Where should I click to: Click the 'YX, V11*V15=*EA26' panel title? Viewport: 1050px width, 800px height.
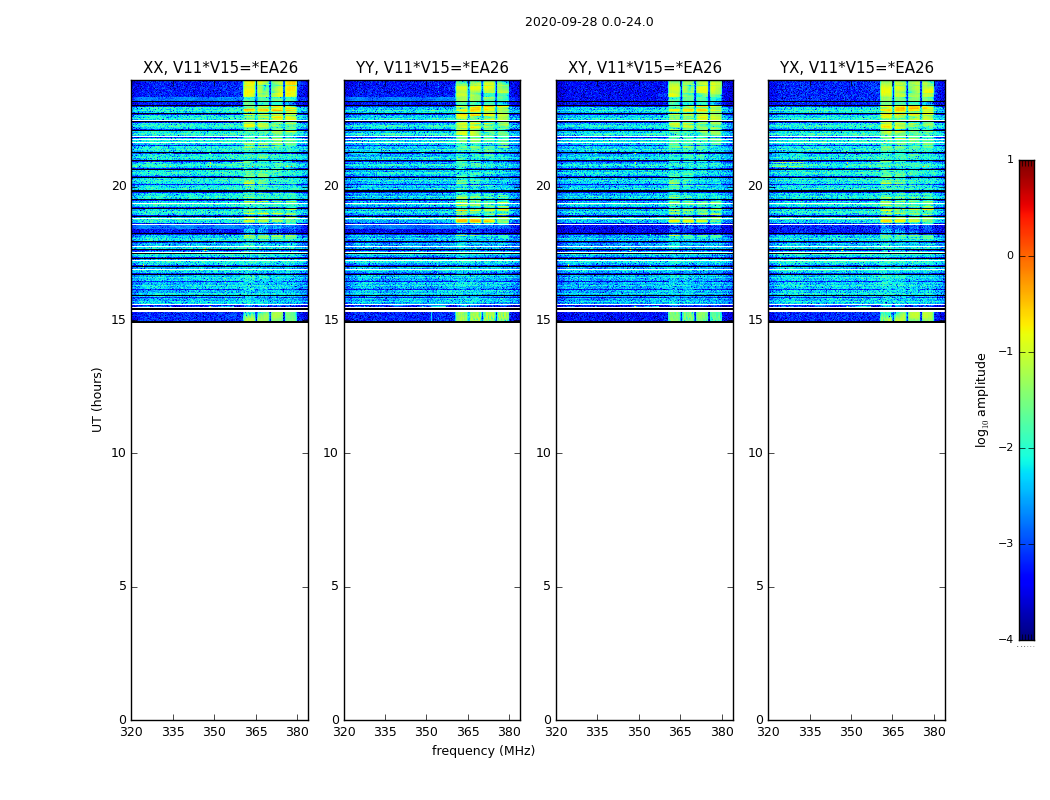(x=857, y=68)
